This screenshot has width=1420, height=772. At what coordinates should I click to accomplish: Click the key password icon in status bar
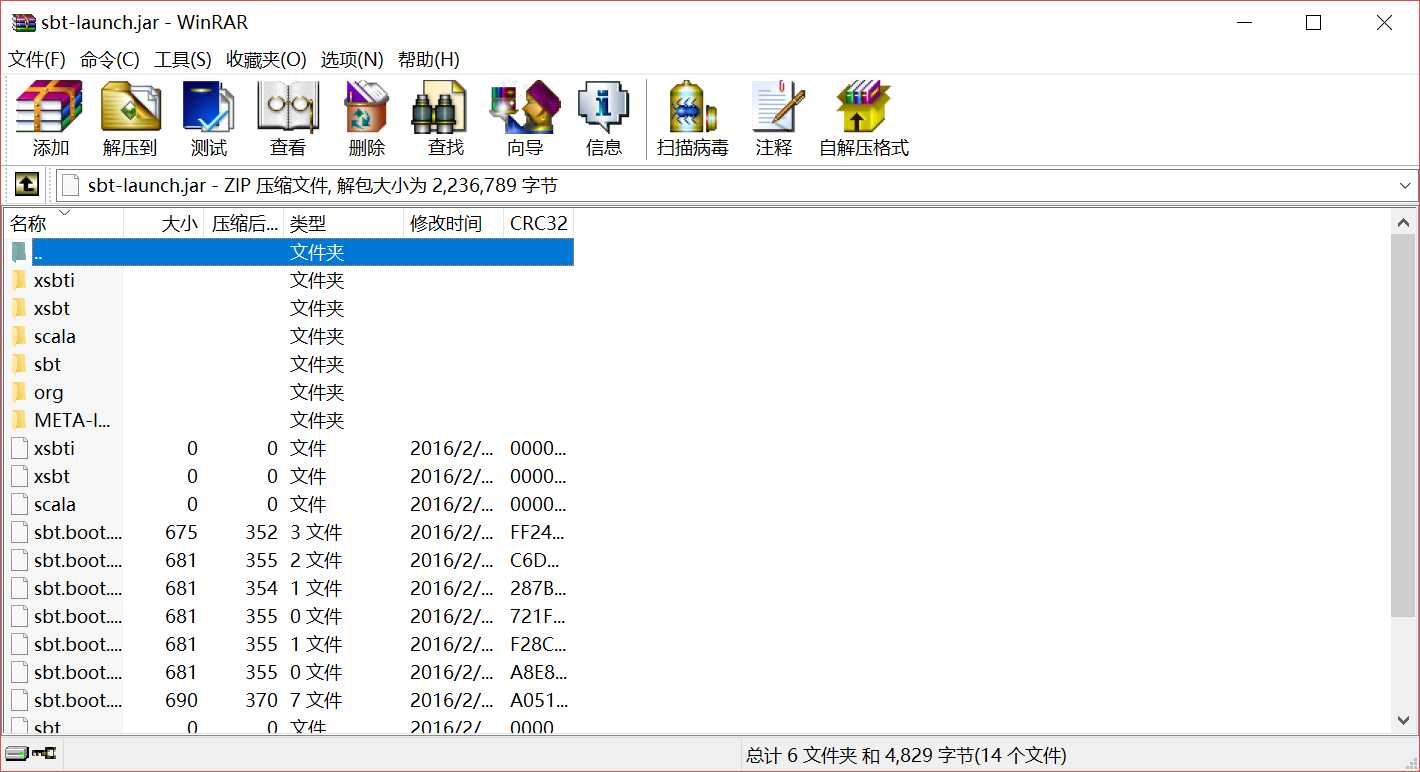(44, 752)
